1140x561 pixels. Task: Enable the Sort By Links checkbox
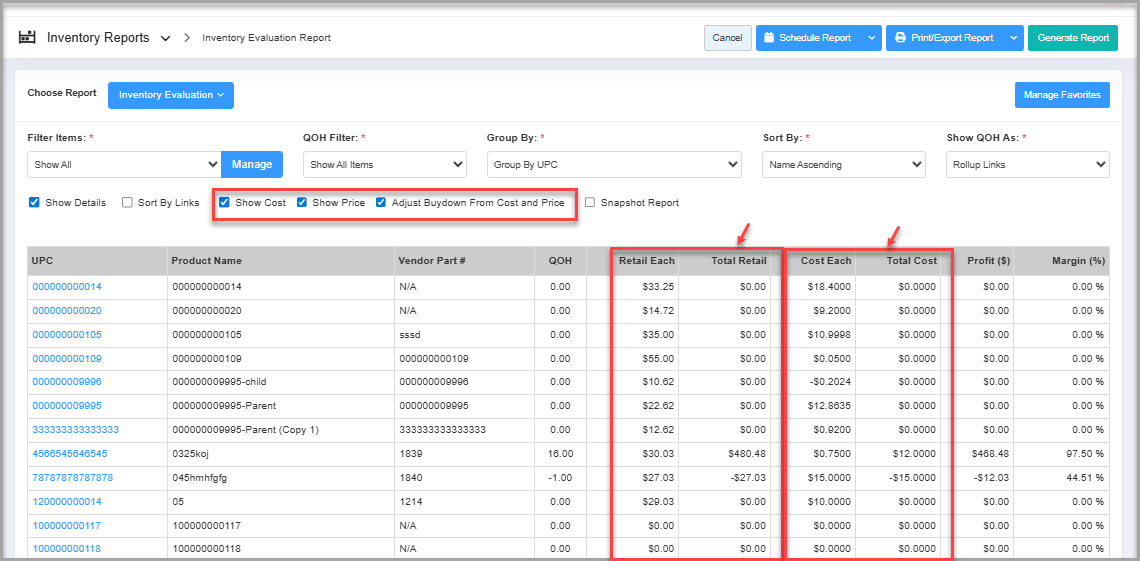click(x=127, y=203)
